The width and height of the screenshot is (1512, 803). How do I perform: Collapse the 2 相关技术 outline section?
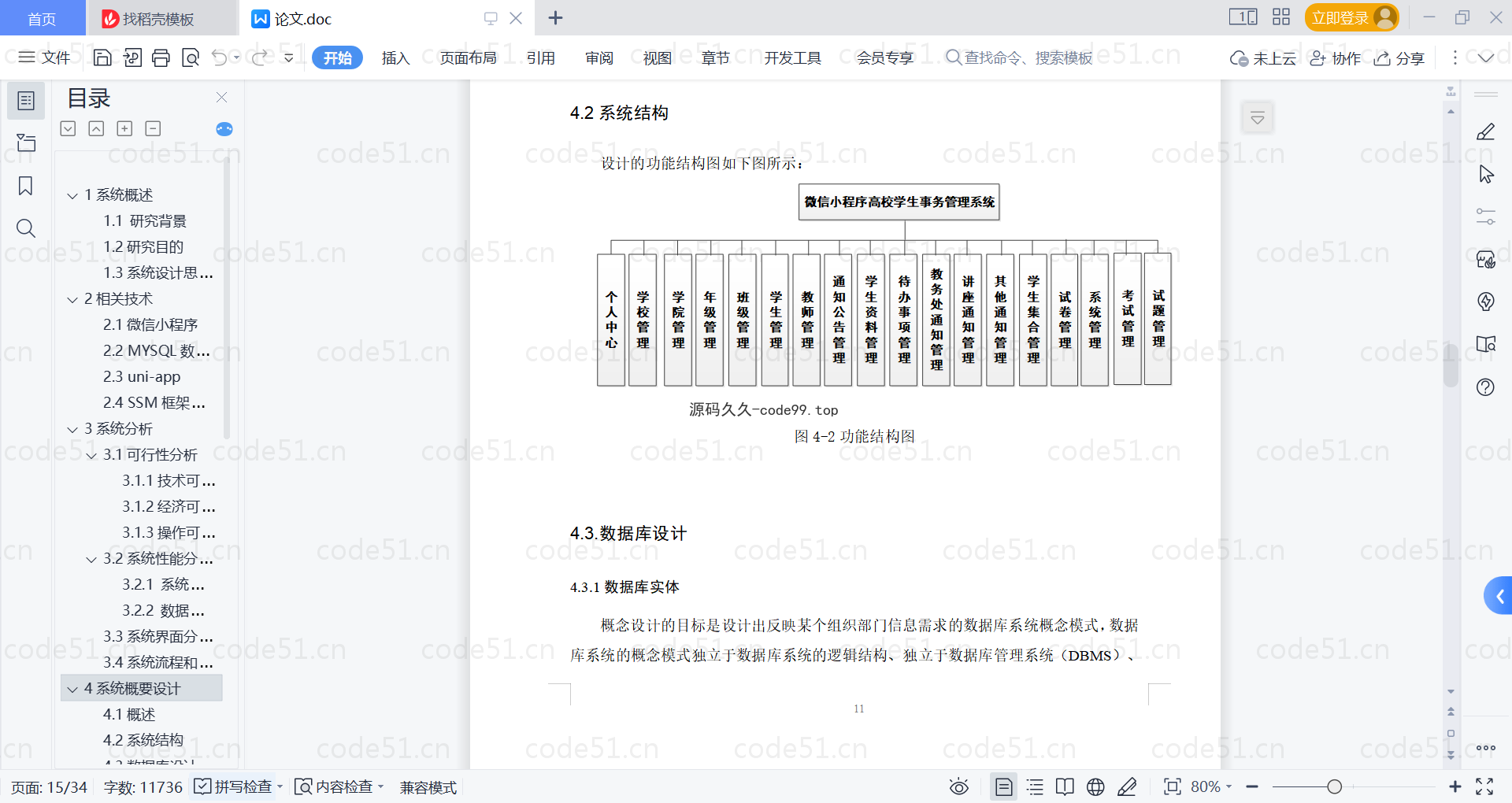click(72, 299)
